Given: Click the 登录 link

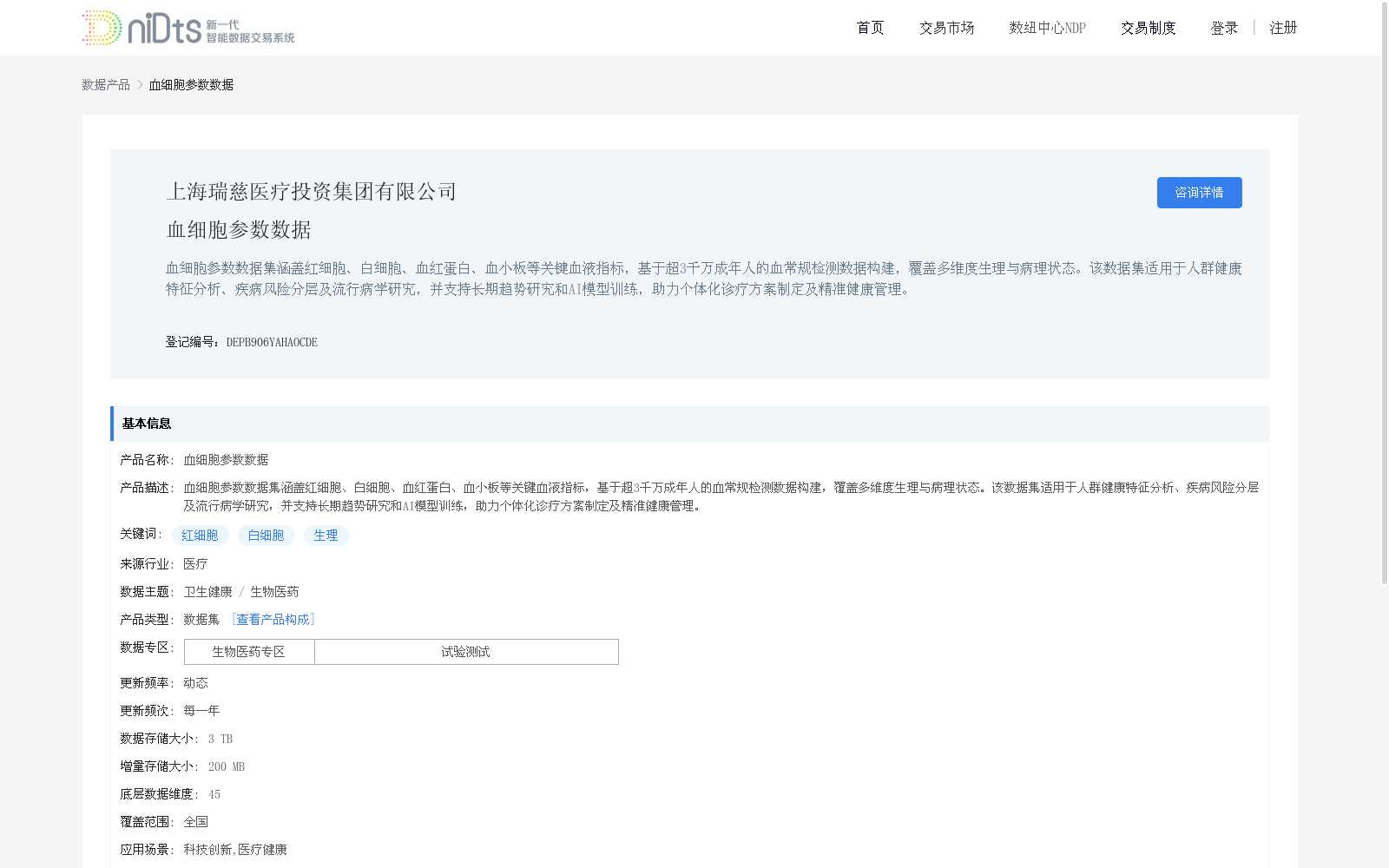Looking at the screenshot, I should click(1224, 28).
